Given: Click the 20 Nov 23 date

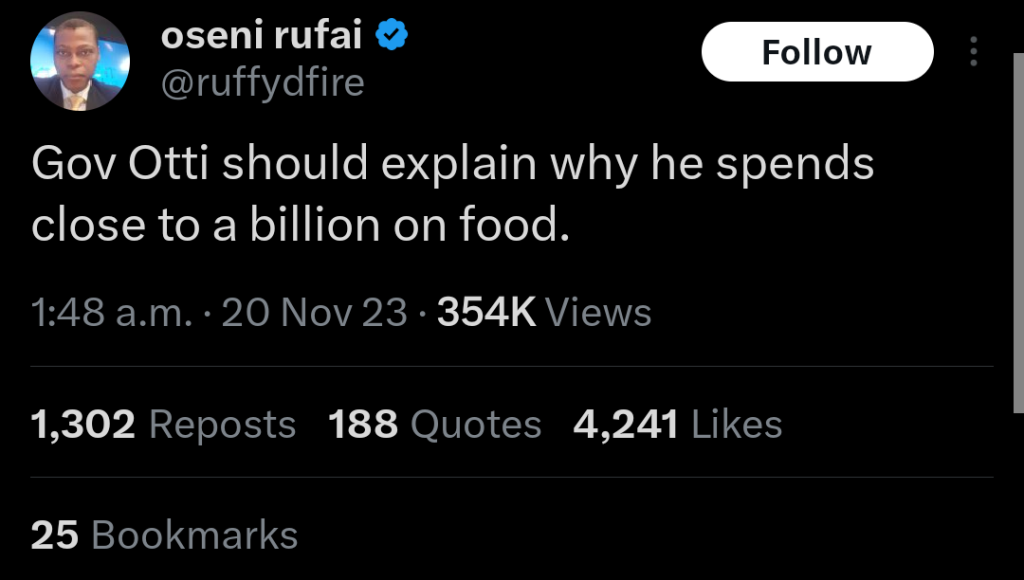Looking at the screenshot, I should coord(314,313).
